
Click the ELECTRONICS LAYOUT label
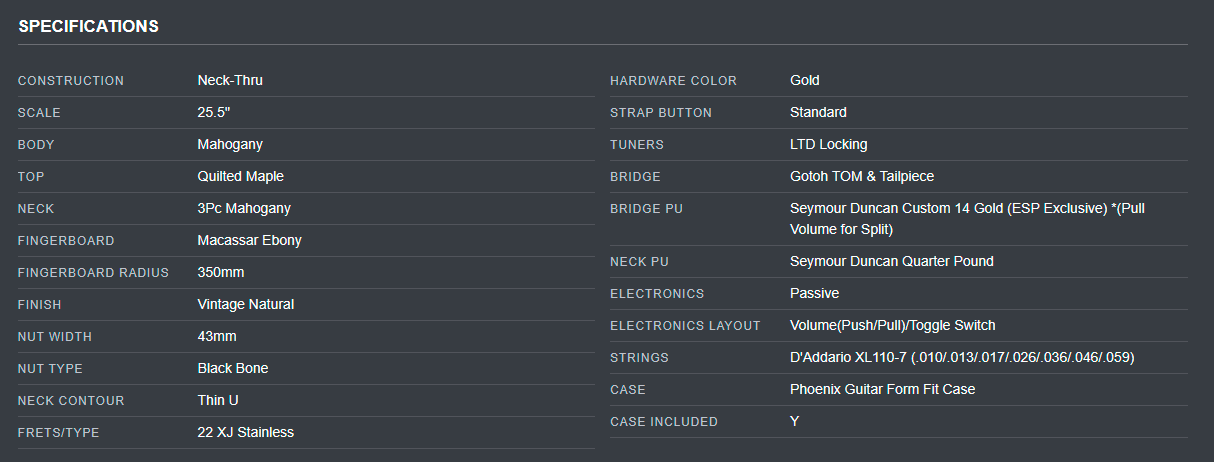(685, 325)
